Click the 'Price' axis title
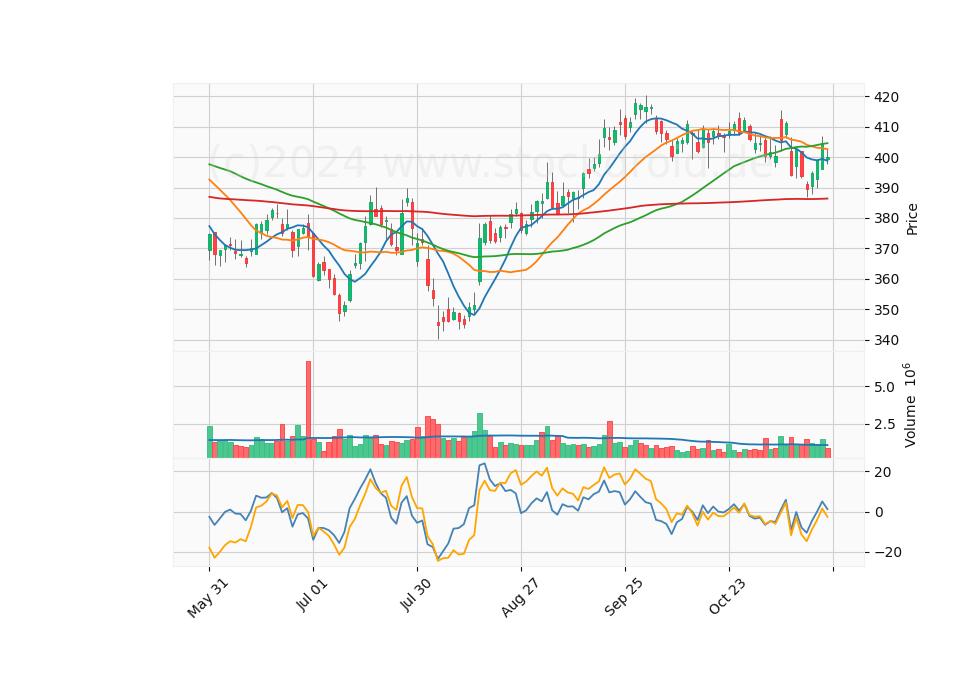This screenshot has width=960, height=690. click(x=912, y=219)
